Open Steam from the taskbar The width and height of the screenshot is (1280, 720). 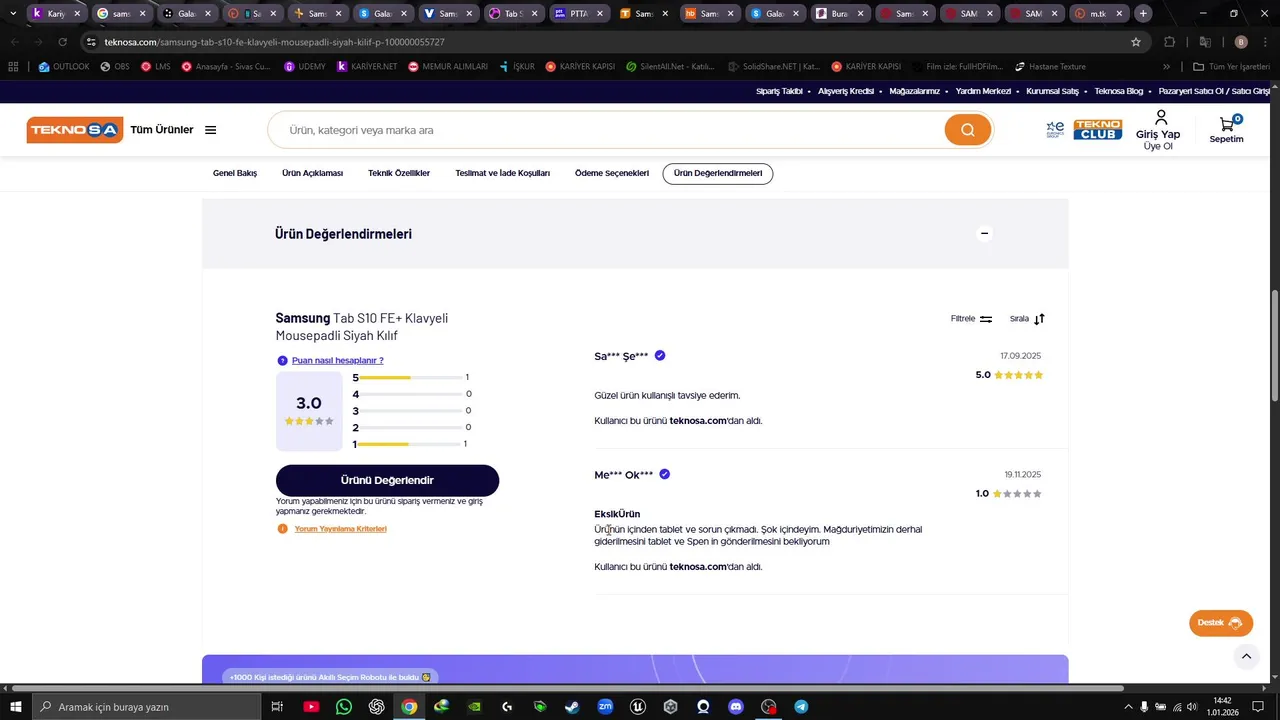(x=572, y=707)
